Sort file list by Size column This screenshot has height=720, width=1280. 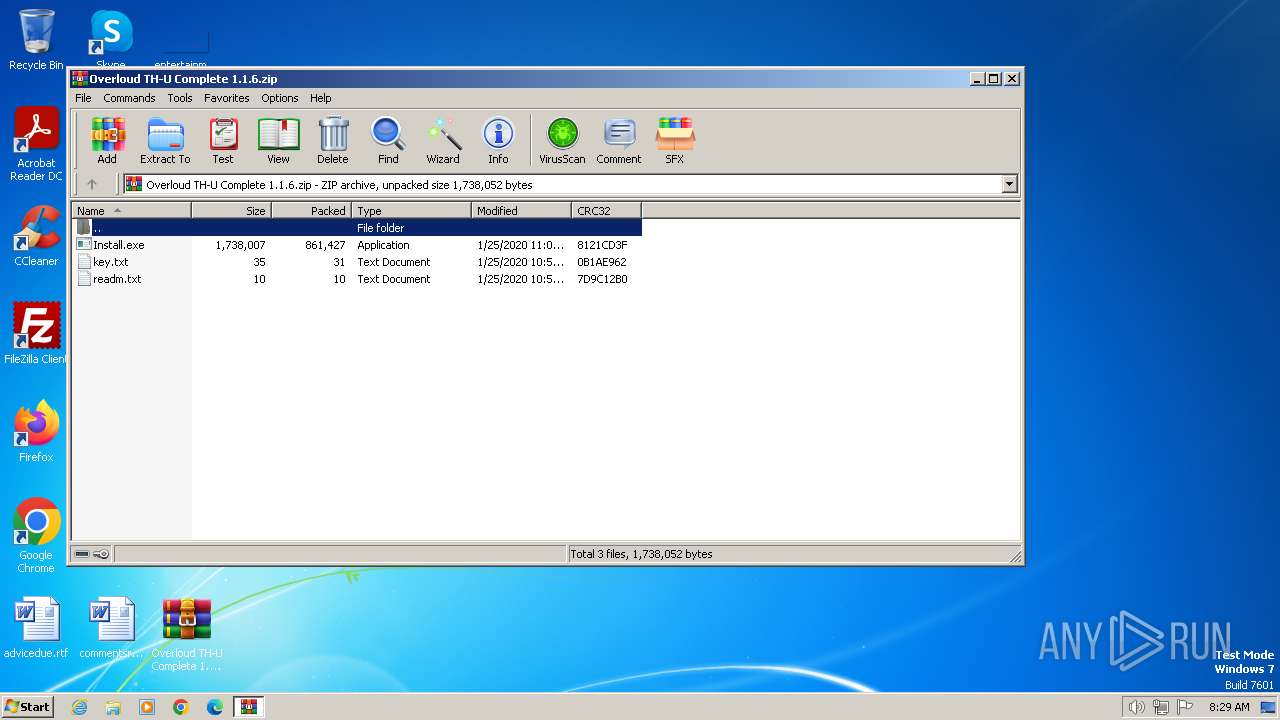231,210
